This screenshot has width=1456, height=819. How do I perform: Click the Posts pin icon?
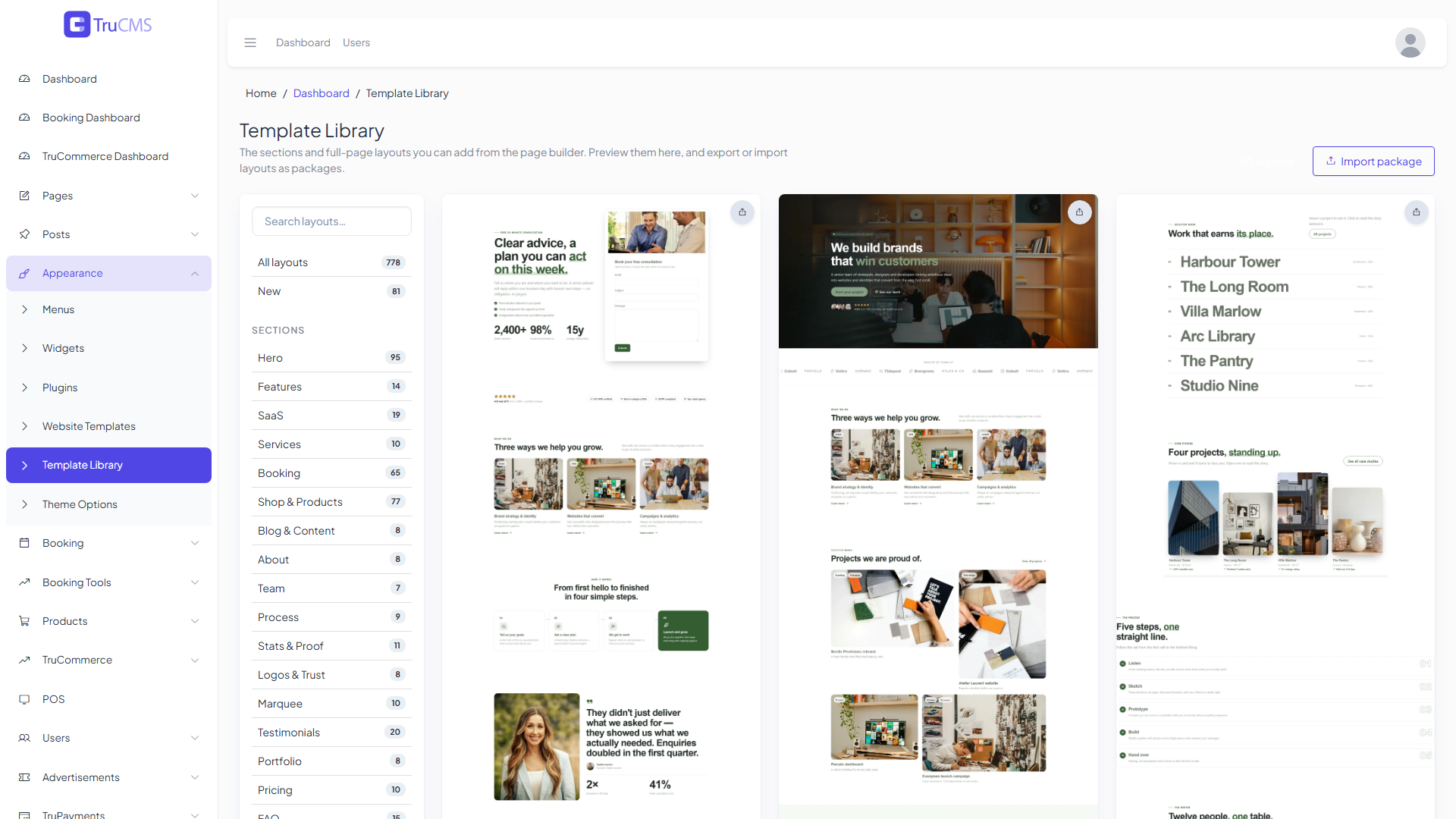(x=24, y=234)
